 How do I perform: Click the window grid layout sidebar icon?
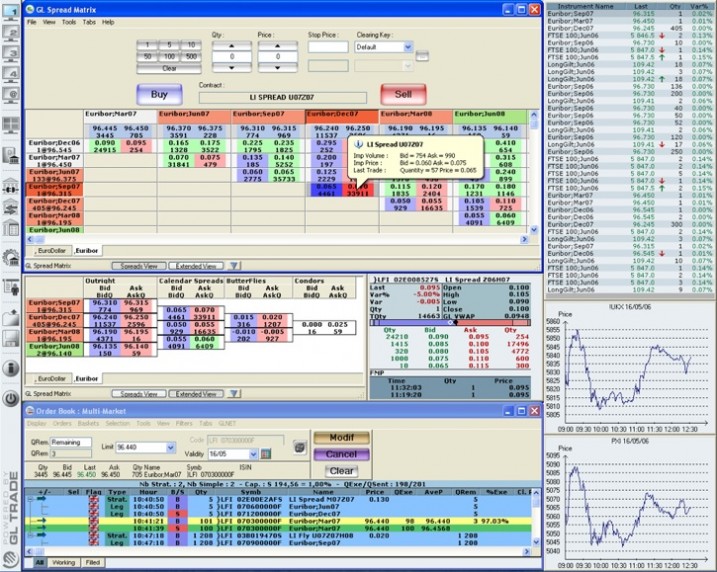click(x=11, y=125)
